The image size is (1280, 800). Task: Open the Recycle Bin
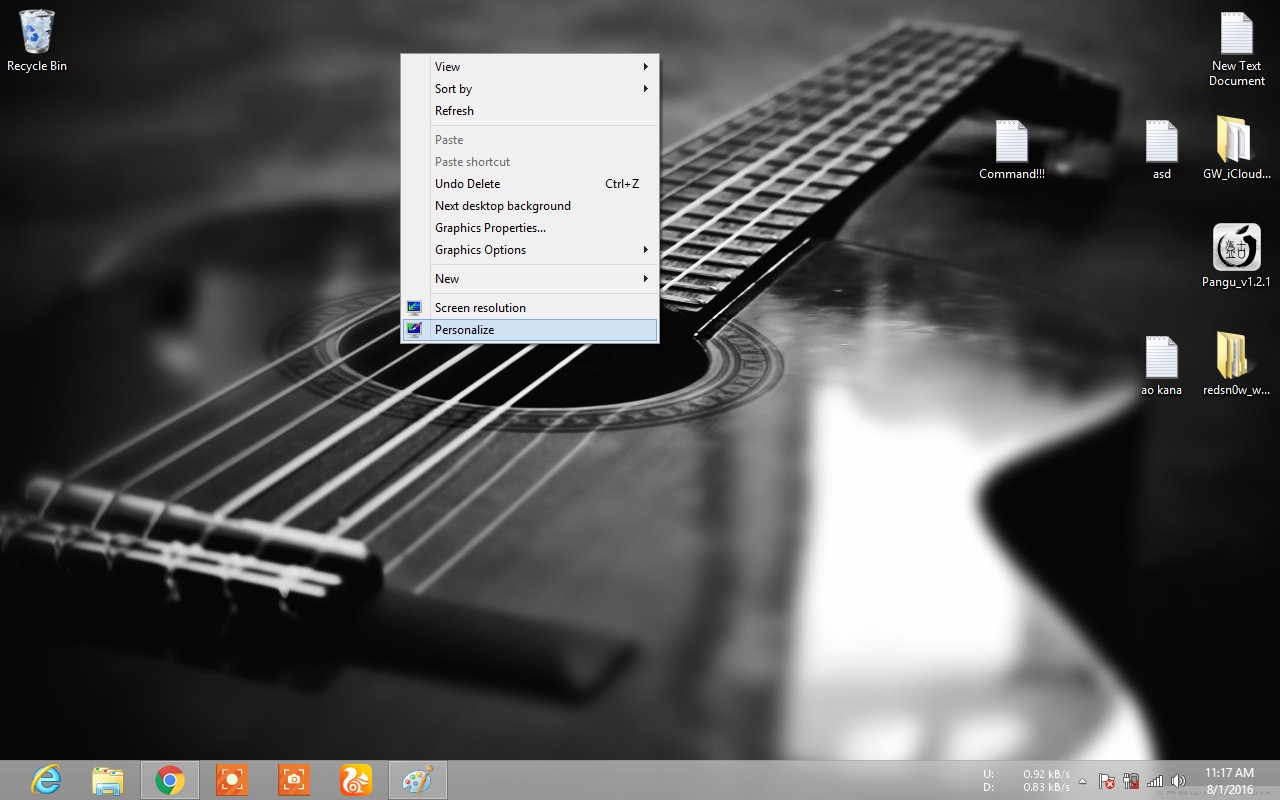point(36,30)
